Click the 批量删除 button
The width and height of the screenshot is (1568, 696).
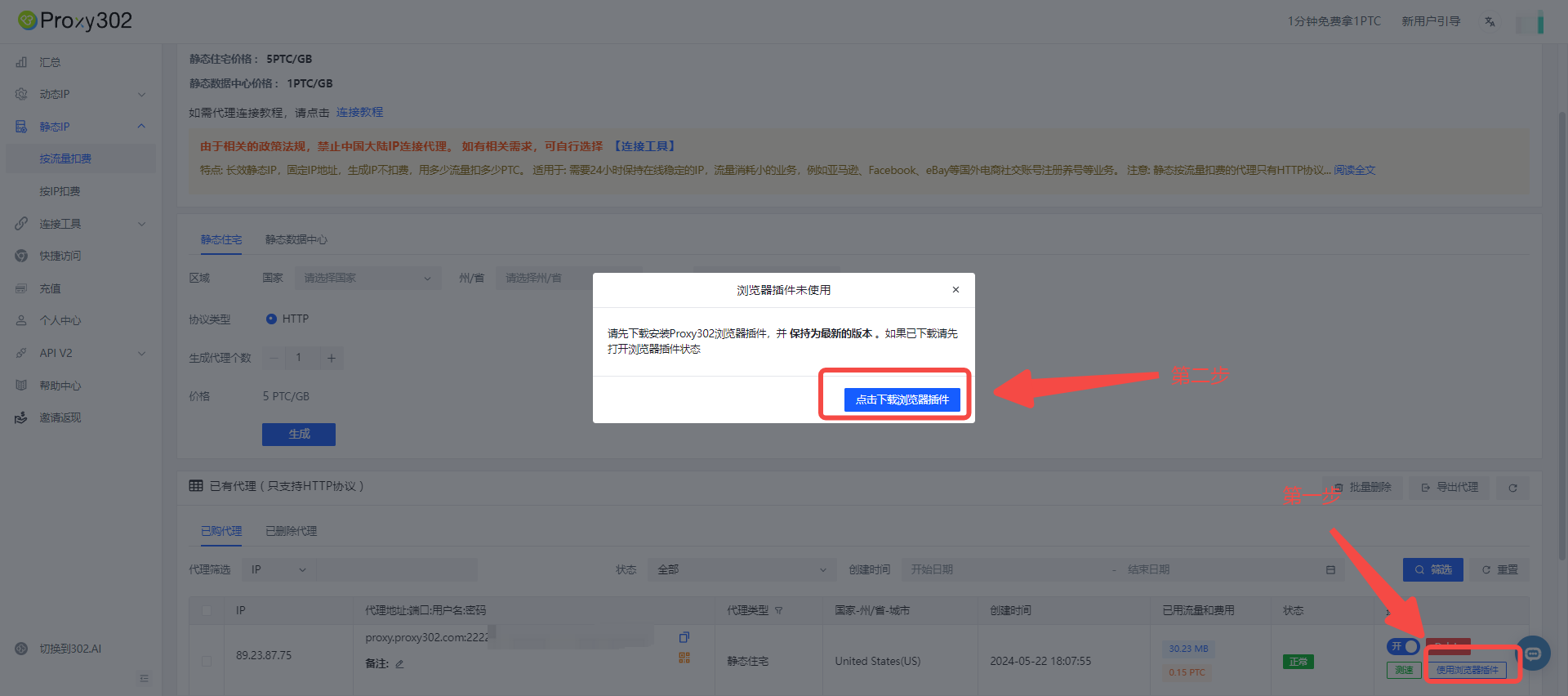1362,488
